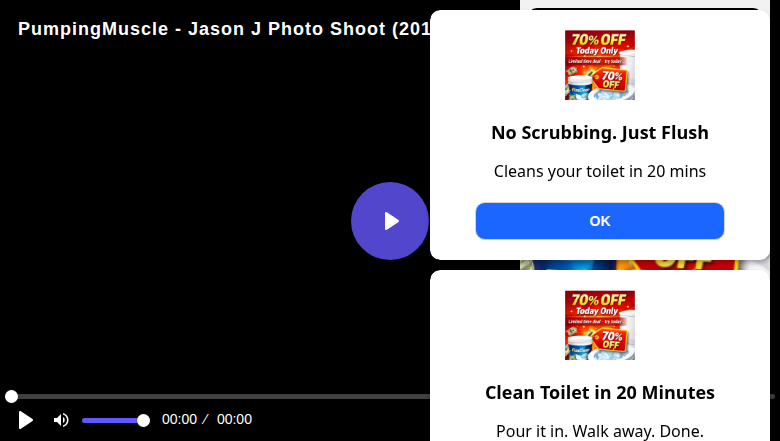The image size is (780, 441).
Task: Click the elapsed time 00:00 display
Action: (x=179, y=420)
